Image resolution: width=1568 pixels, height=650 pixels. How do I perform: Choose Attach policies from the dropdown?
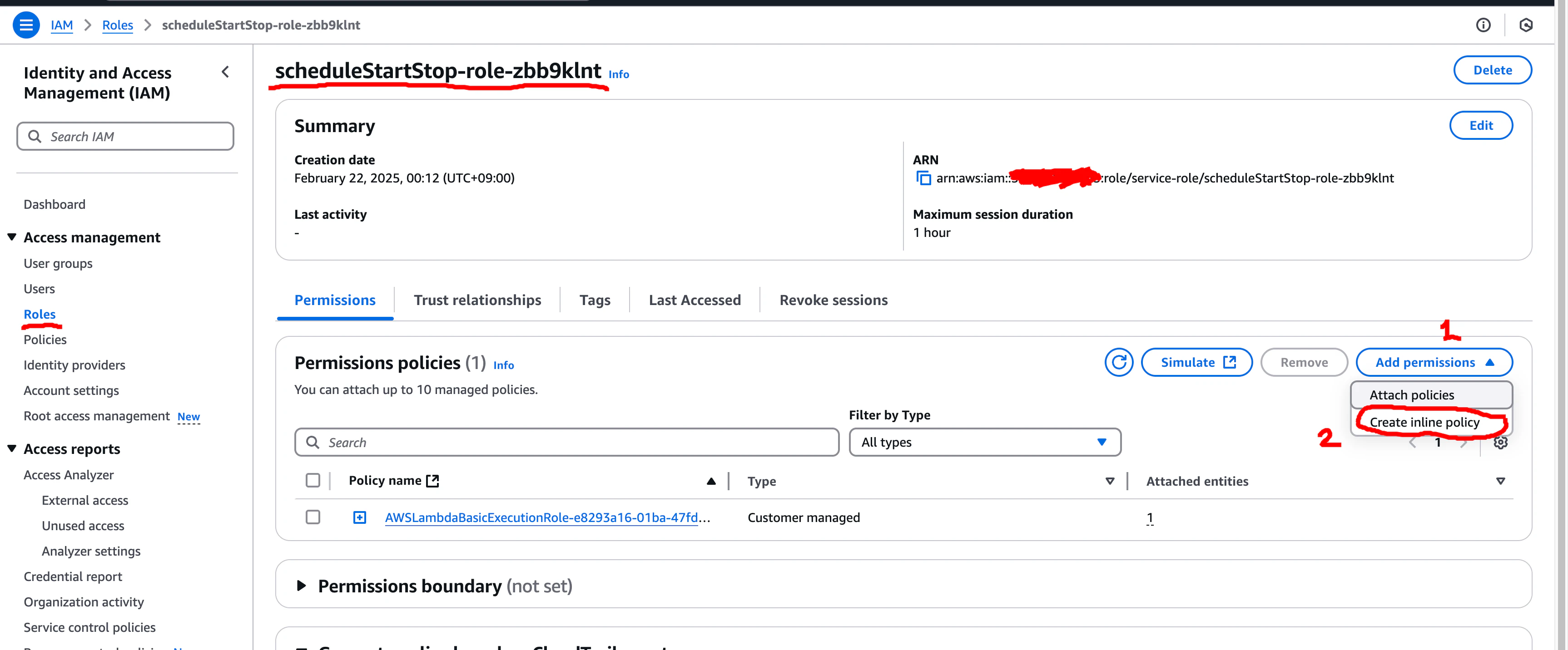click(1431, 394)
